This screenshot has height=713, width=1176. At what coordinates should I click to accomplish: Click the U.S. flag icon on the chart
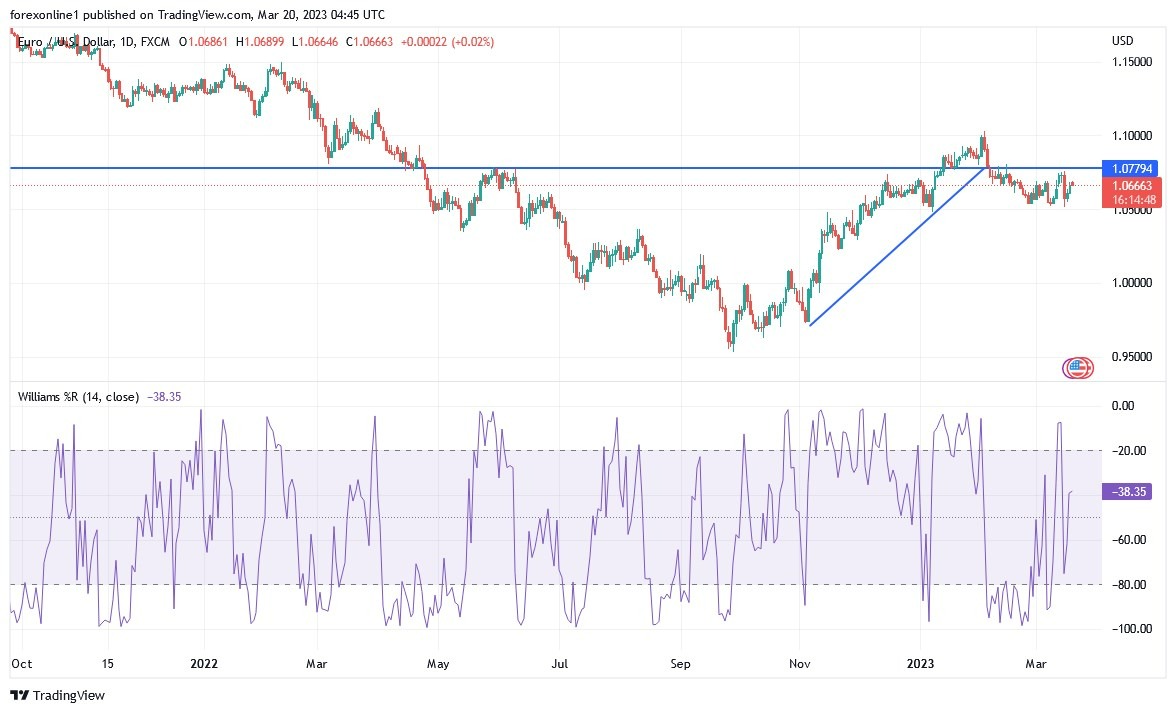1079,367
